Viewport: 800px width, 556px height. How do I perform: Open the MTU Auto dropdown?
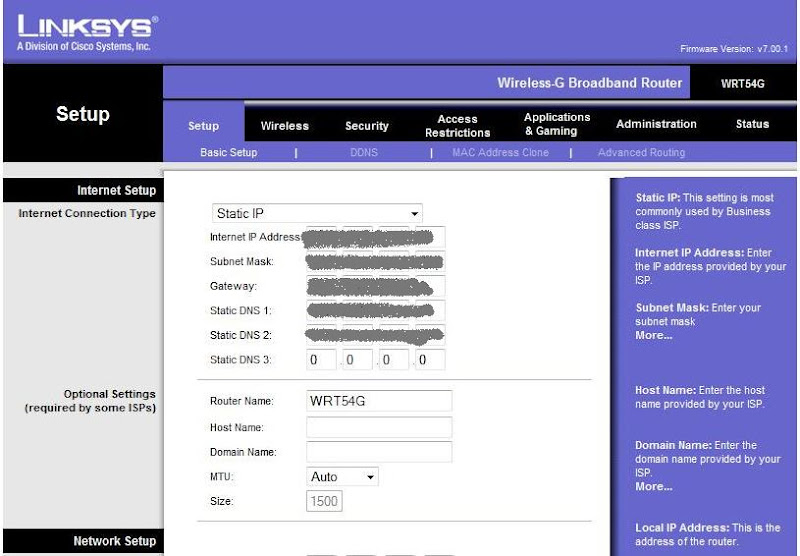pos(342,476)
